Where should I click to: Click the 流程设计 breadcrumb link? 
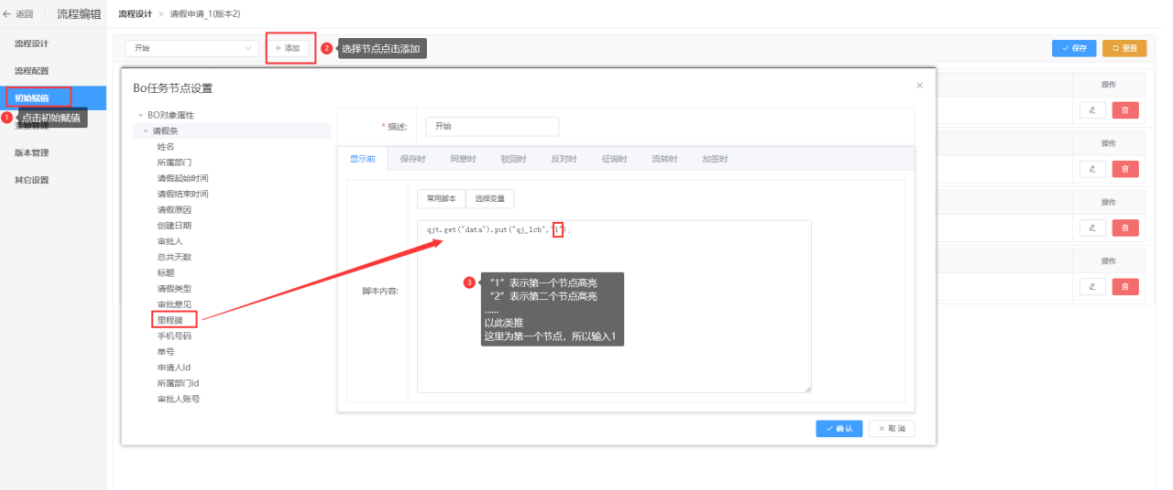pyautogui.click(x=135, y=14)
